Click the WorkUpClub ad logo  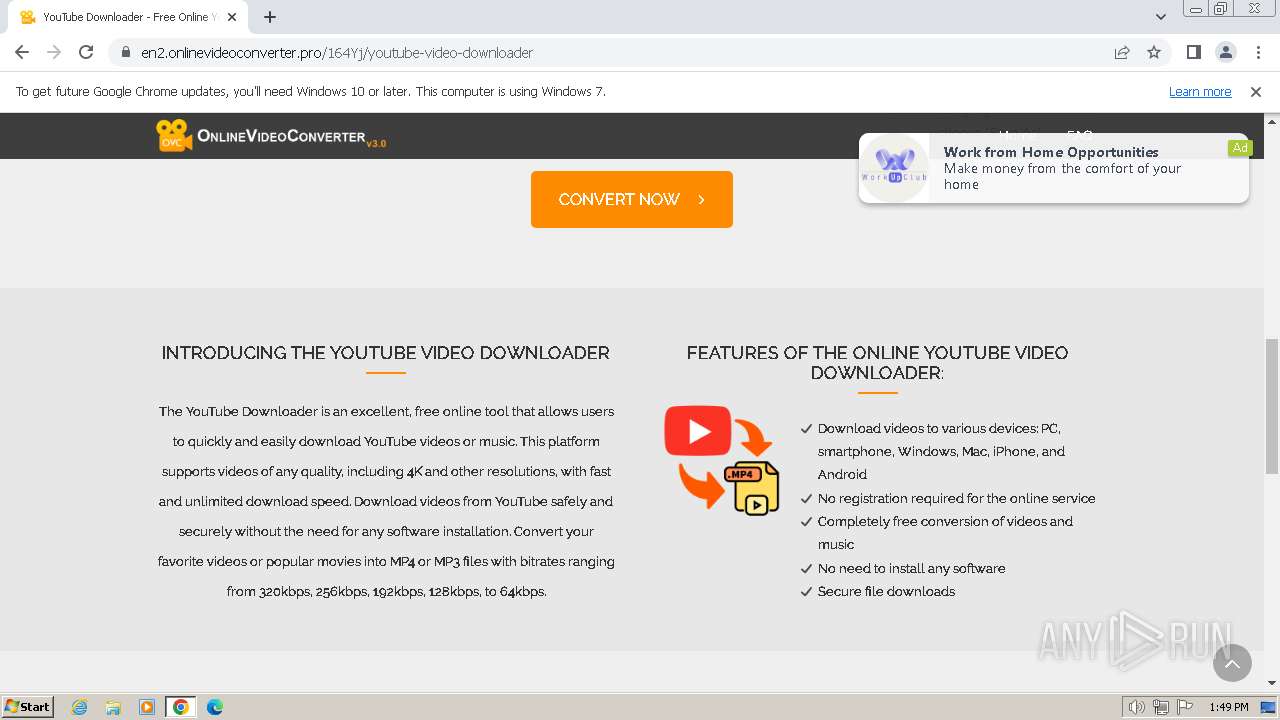895,167
